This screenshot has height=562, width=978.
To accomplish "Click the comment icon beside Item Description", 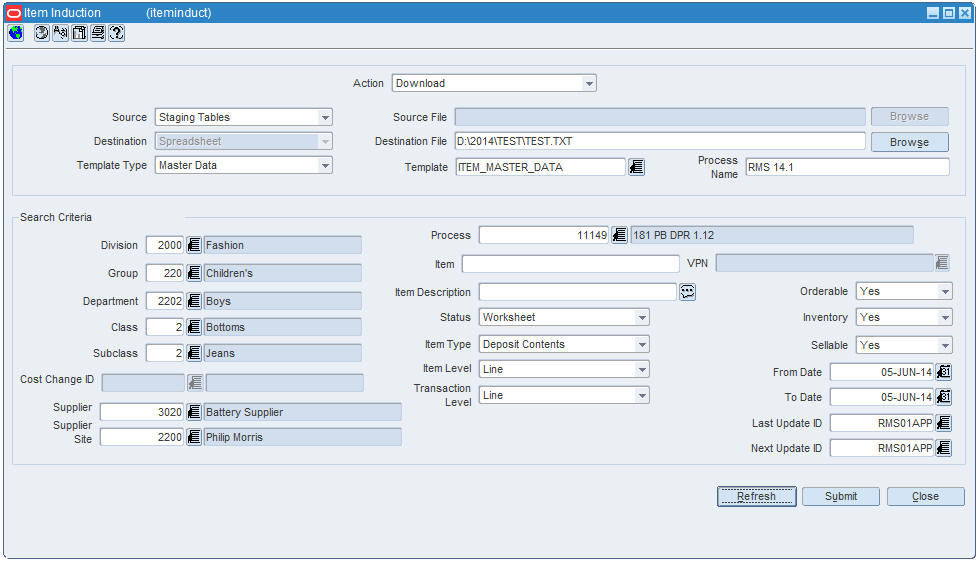I will point(687,292).
